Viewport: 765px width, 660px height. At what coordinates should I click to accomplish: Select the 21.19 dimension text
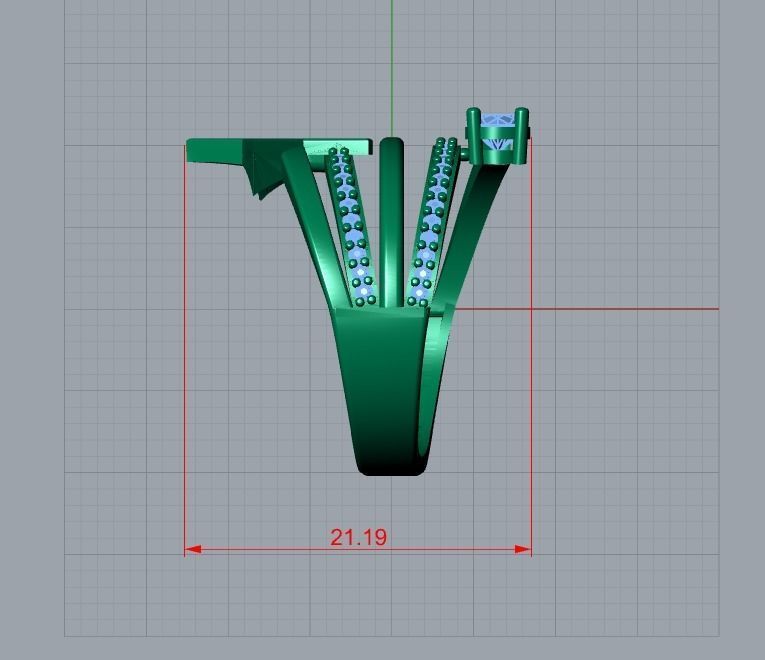(359, 538)
